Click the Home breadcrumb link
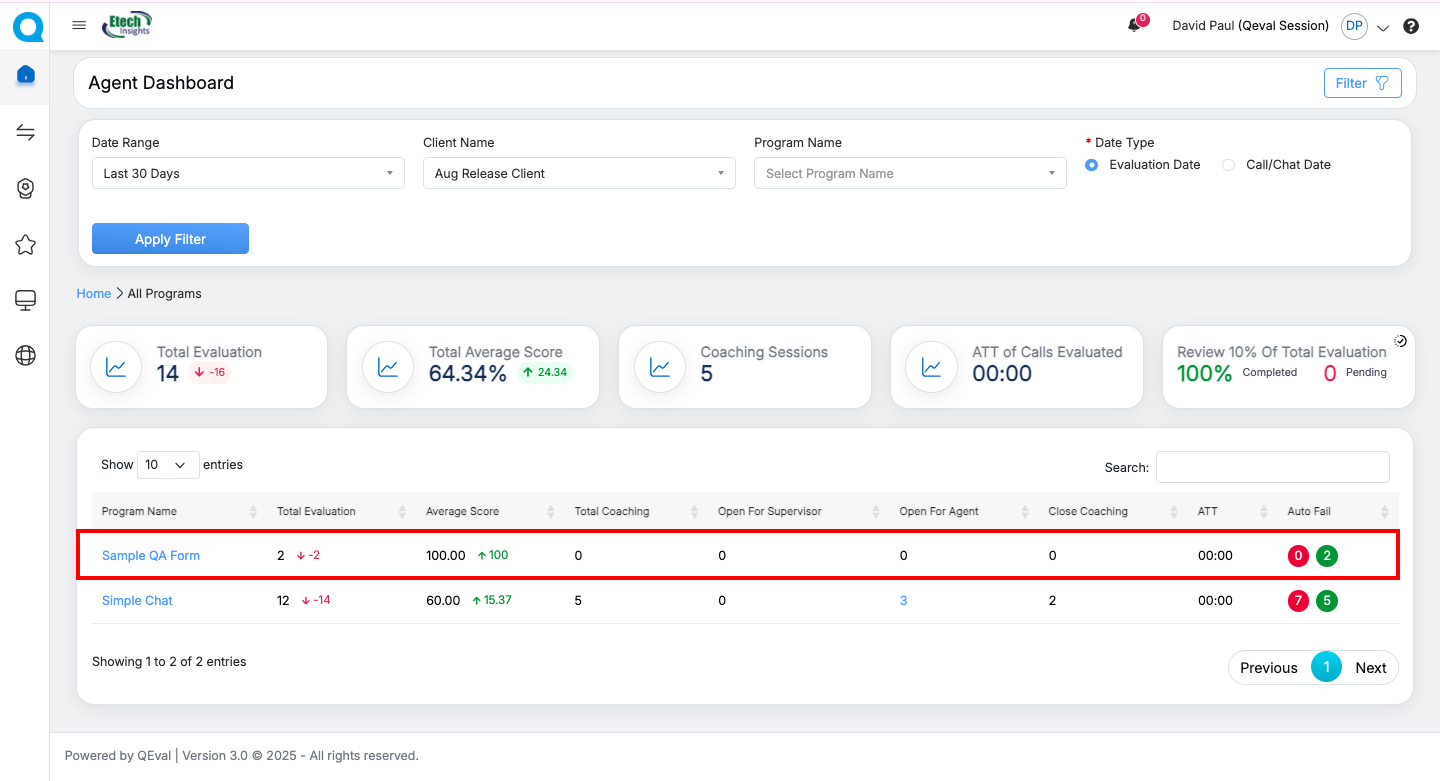This screenshot has width=1440, height=781. click(x=94, y=294)
